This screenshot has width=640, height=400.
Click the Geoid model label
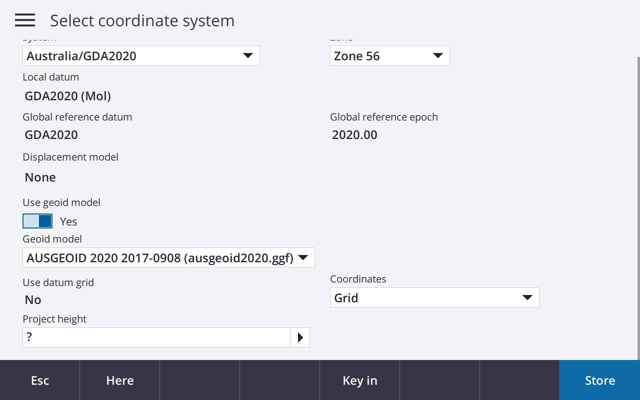pyautogui.click(x=52, y=239)
